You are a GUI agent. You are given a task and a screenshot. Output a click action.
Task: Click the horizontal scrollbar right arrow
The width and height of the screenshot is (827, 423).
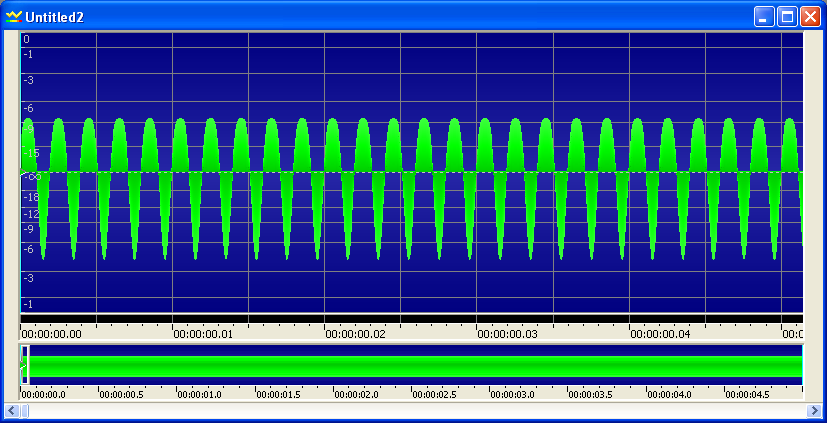click(814, 410)
